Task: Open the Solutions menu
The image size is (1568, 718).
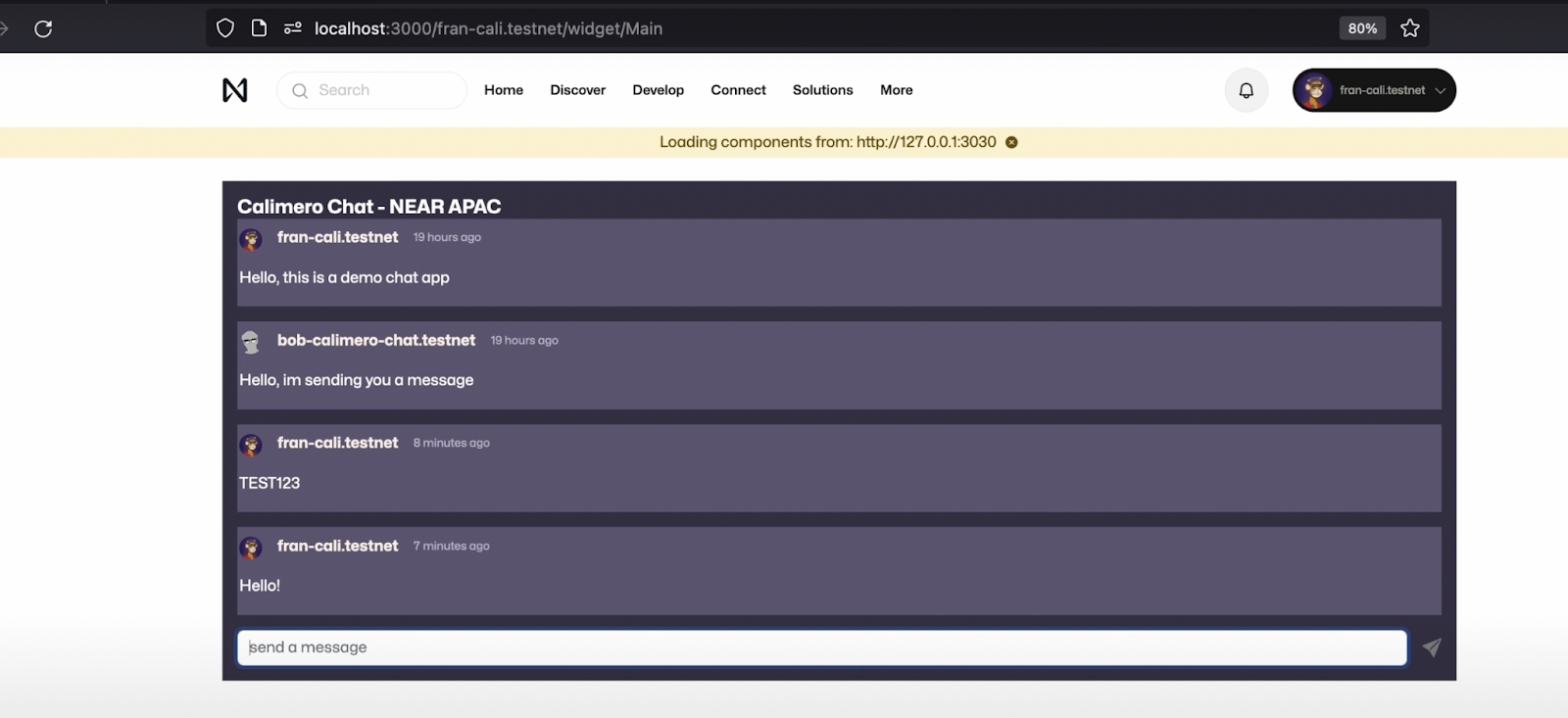Action: click(823, 90)
